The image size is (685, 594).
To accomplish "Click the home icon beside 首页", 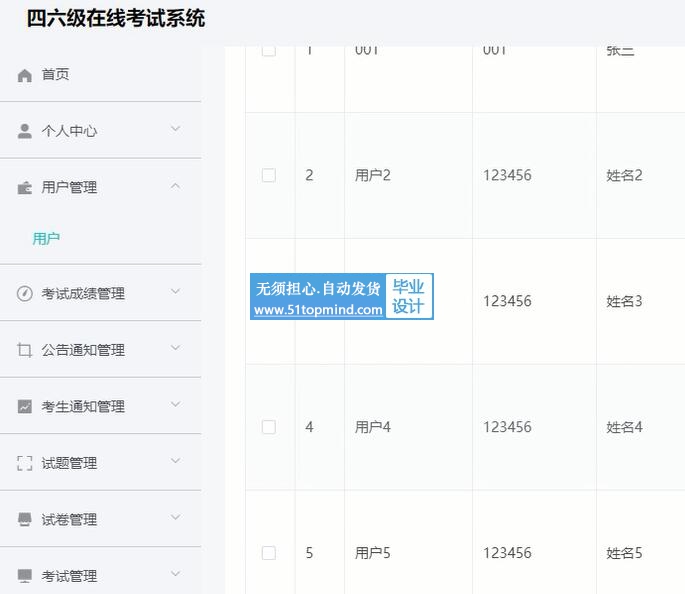I will [24, 75].
